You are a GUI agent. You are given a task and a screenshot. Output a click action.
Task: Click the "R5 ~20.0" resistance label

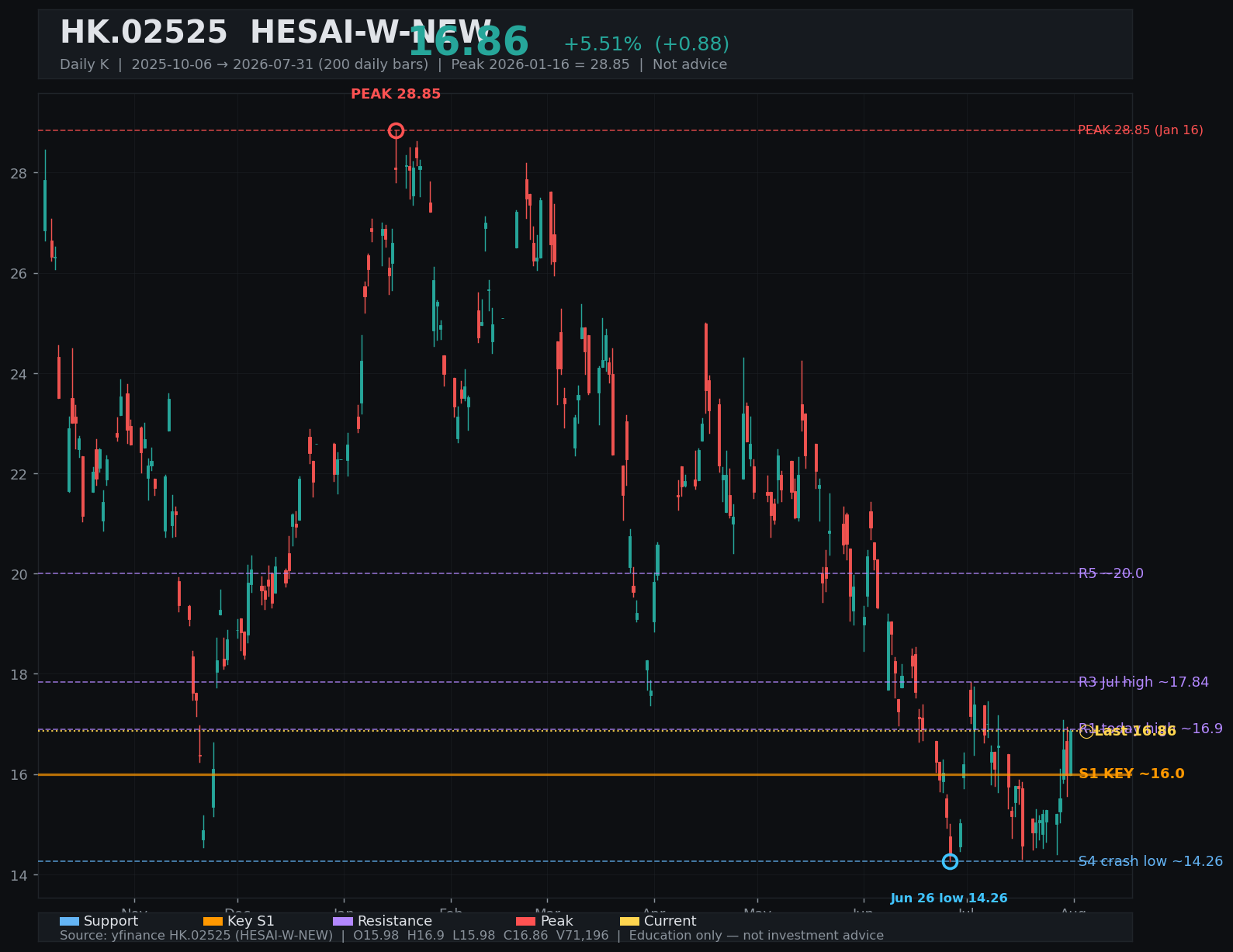(1111, 573)
